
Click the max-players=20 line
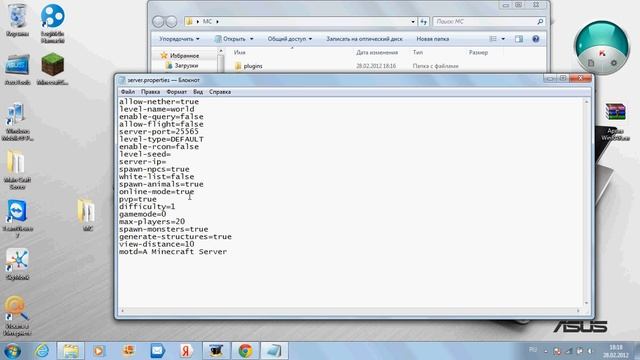[x=152, y=222]
